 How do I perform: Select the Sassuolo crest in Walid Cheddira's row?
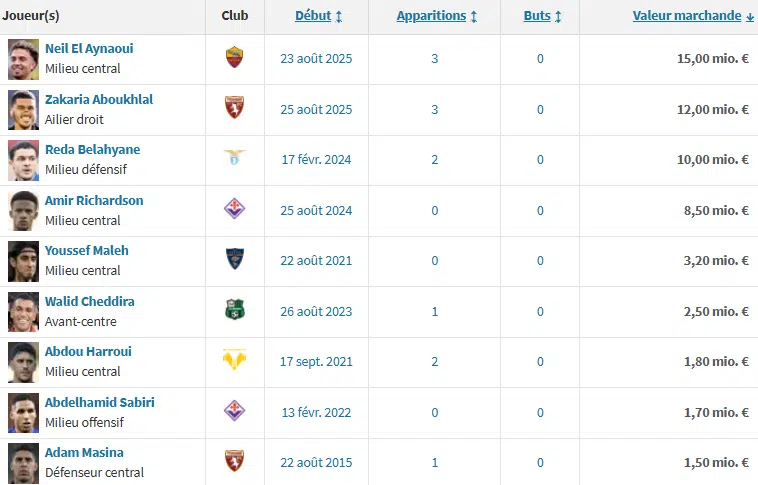234,311
